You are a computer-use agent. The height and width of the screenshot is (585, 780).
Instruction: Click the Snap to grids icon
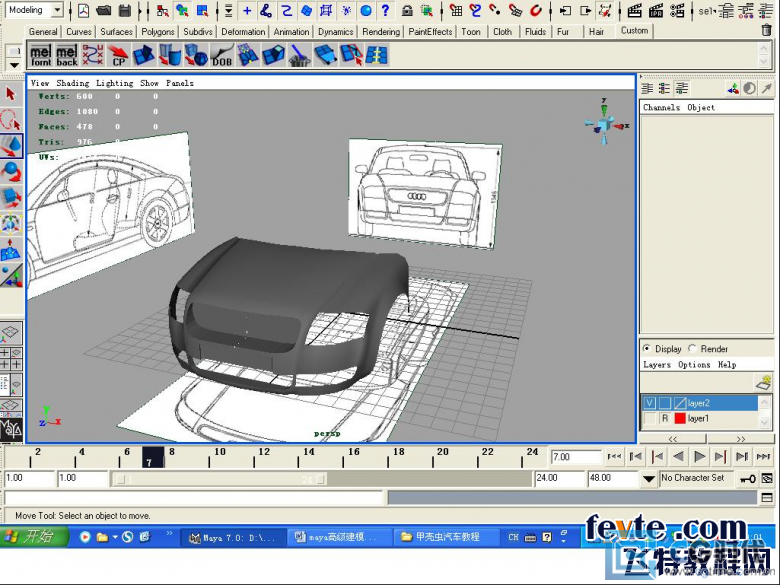click(x=456, y=10)
